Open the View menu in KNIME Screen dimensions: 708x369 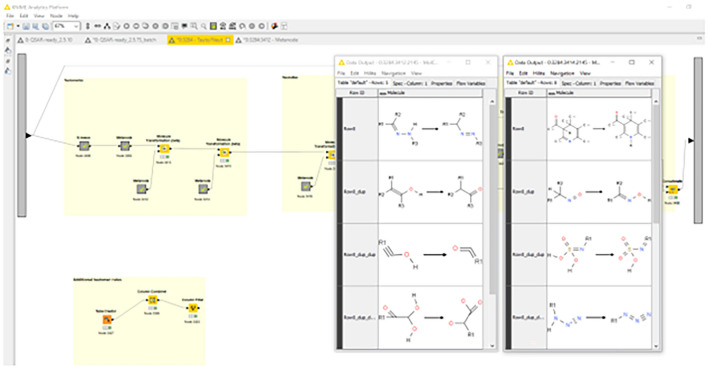click(x=39, y=16)
